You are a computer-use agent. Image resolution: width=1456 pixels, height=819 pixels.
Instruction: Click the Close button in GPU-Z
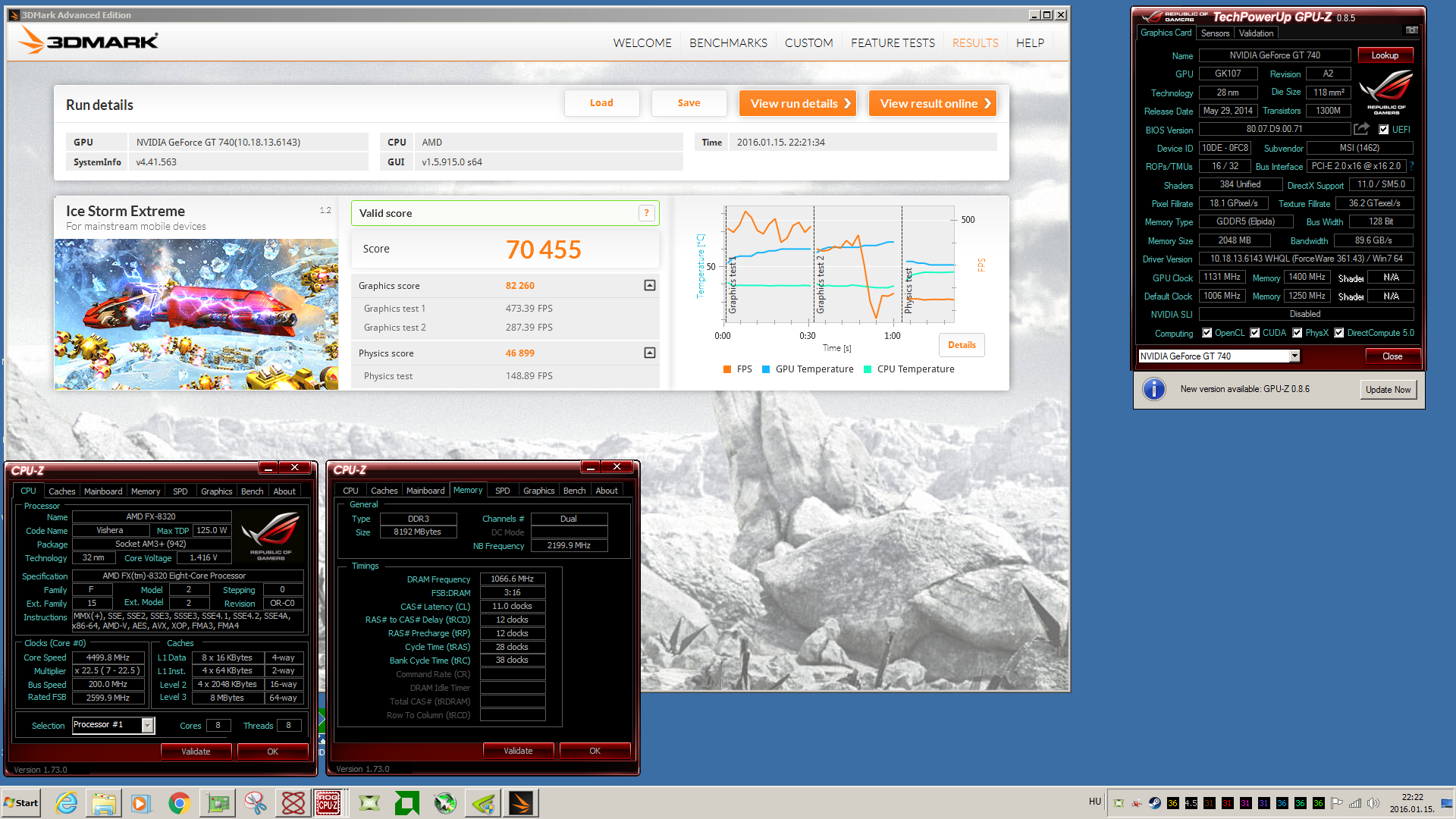(x=1392, y=356)
